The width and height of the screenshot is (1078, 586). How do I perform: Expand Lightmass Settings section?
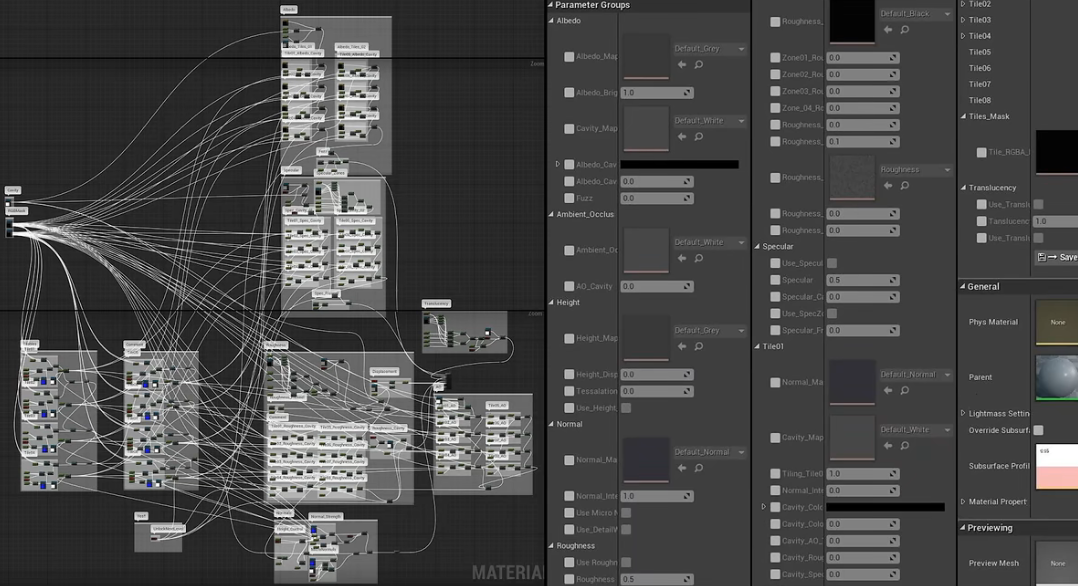[963, 413]
